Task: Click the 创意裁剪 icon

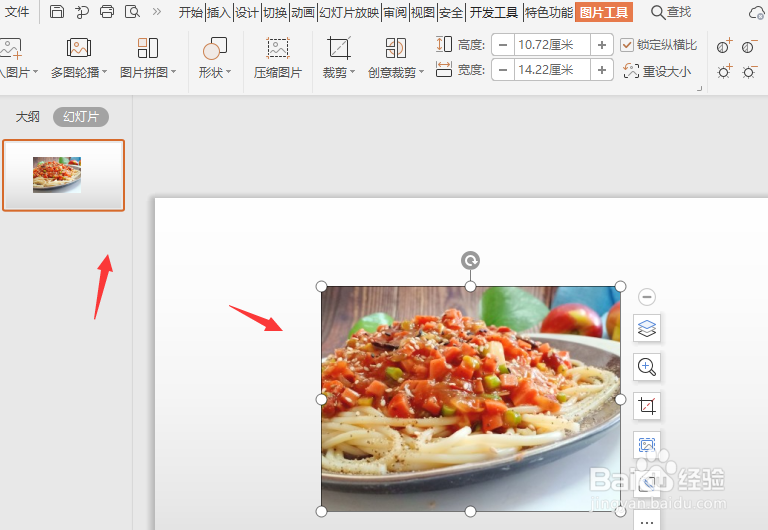Action: (x=396, y=48)
